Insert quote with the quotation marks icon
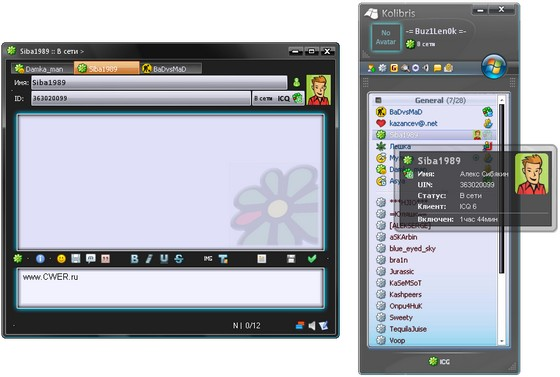 pyautogui.click(x=105, y=258)
